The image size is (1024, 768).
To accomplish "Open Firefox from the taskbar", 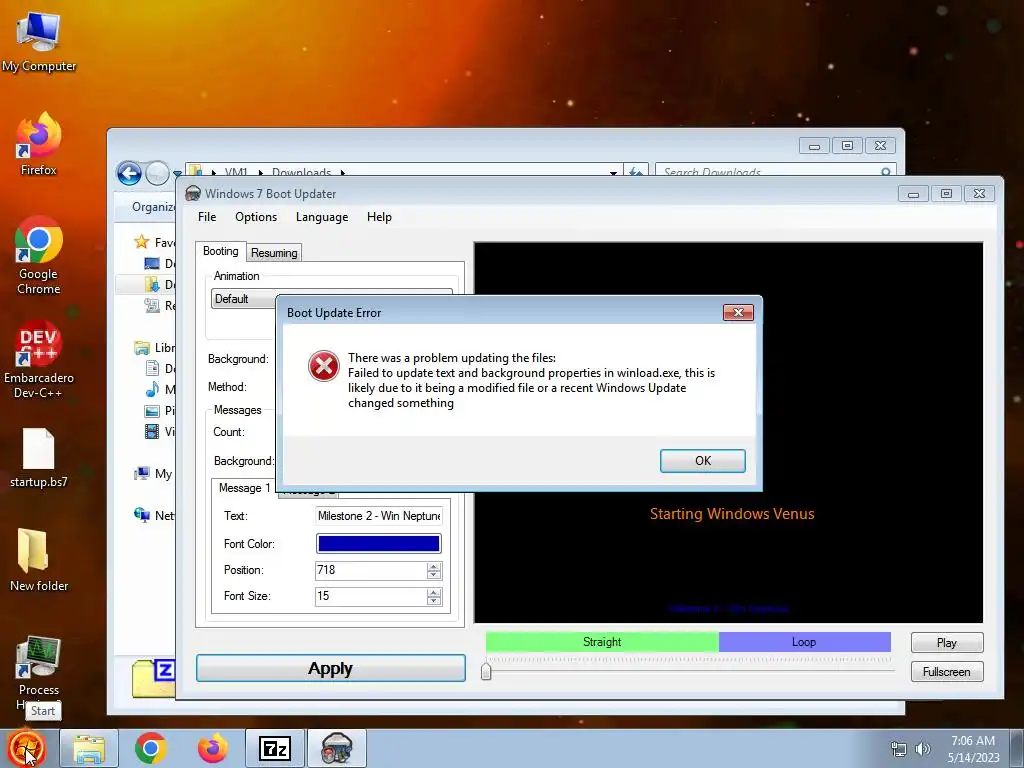I will (212, 748).
